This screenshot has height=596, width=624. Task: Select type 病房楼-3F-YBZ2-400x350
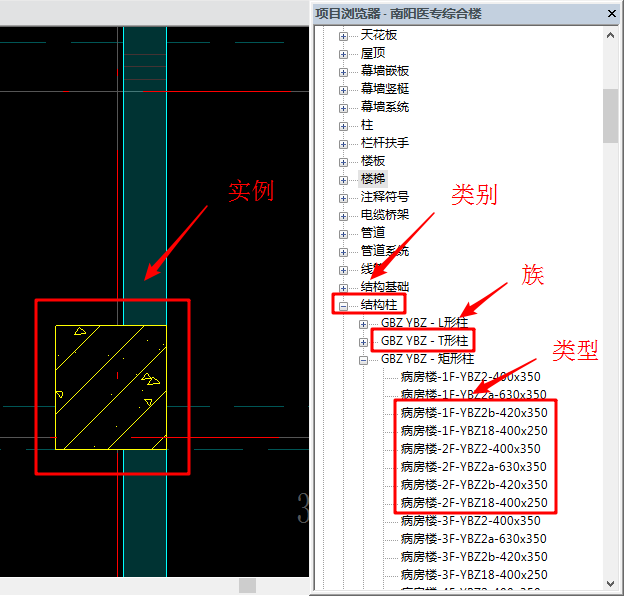(x=470, y=520)
